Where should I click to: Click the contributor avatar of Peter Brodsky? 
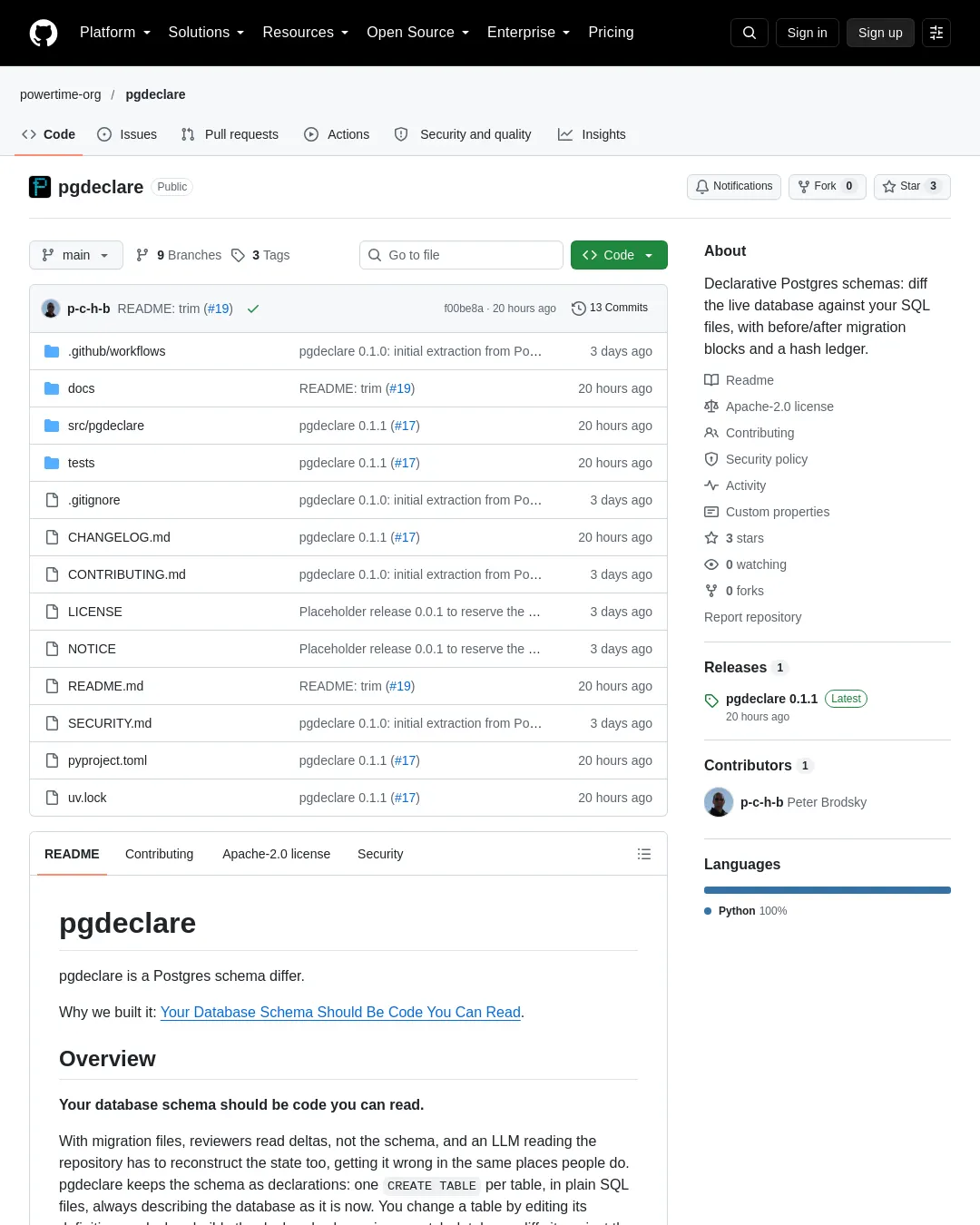tap(719, 802)
